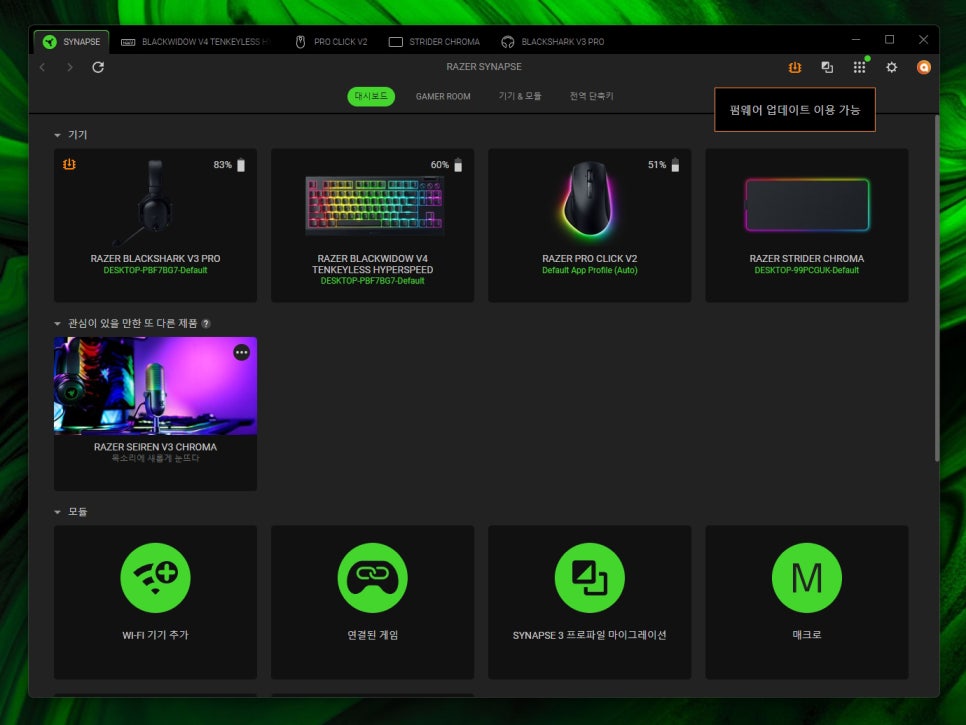Open the three-dot menu on Seiren V3 card
This screenshot has width=966, height=725.
(x=241, y=352)
